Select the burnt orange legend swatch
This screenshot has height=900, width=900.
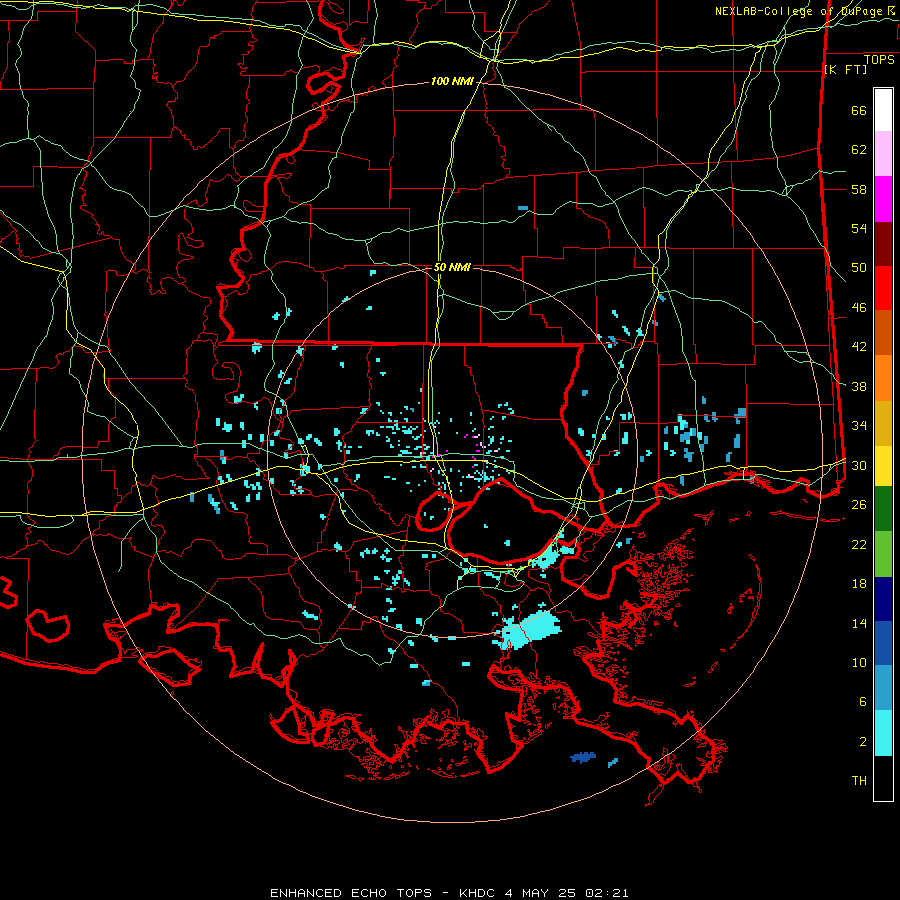point(883,333)
